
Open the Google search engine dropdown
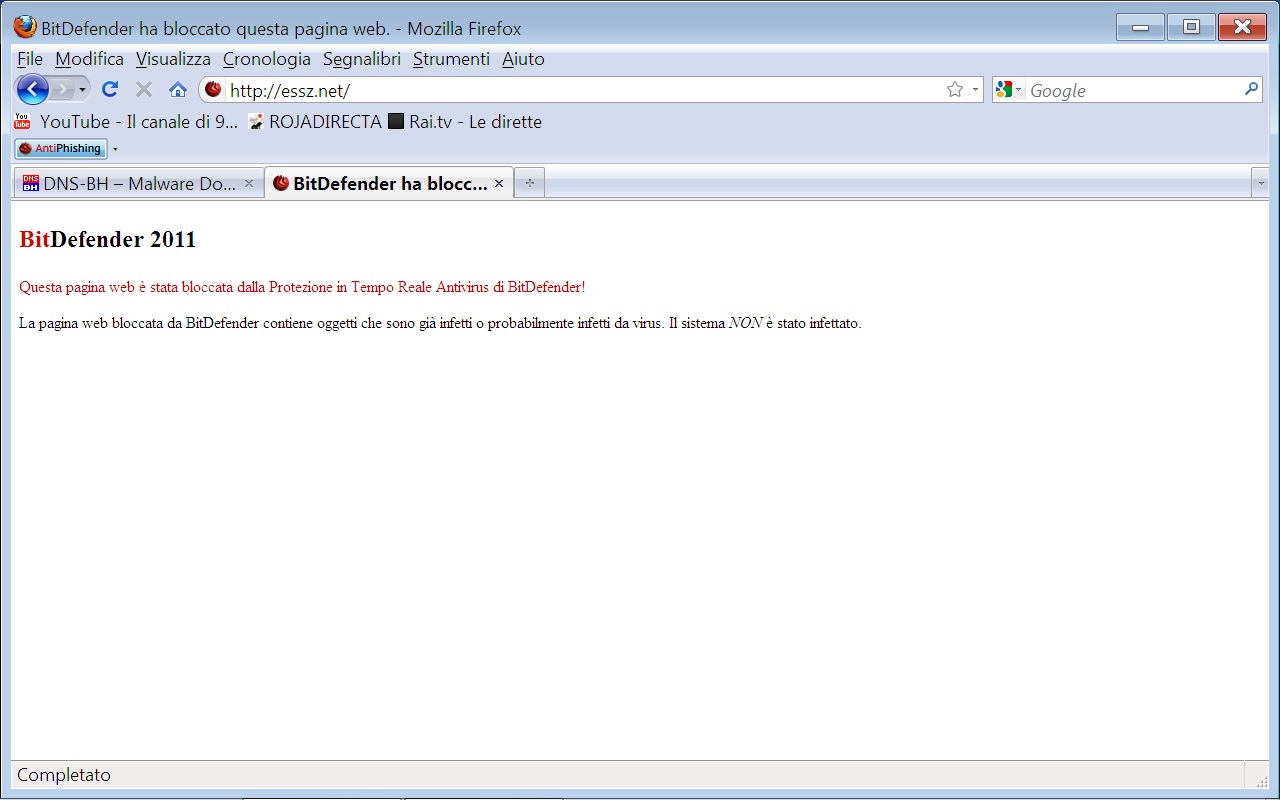(x=1009, y=90)
